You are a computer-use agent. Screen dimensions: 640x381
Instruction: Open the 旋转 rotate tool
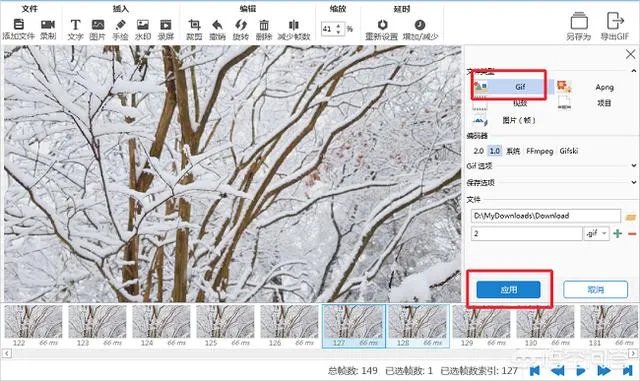click(x=241, y=25)
